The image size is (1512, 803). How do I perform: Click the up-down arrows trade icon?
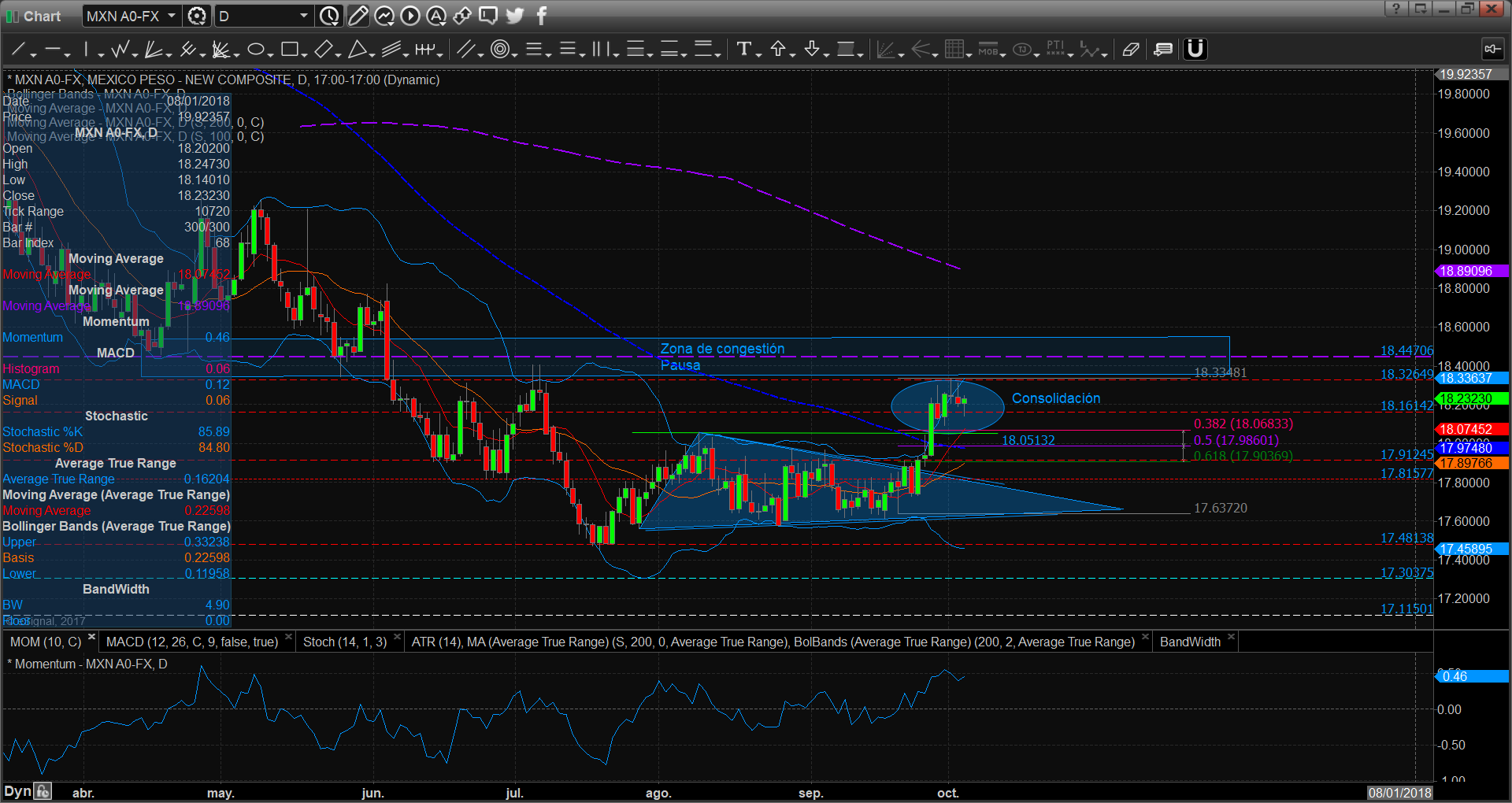(x=462, y=16)
